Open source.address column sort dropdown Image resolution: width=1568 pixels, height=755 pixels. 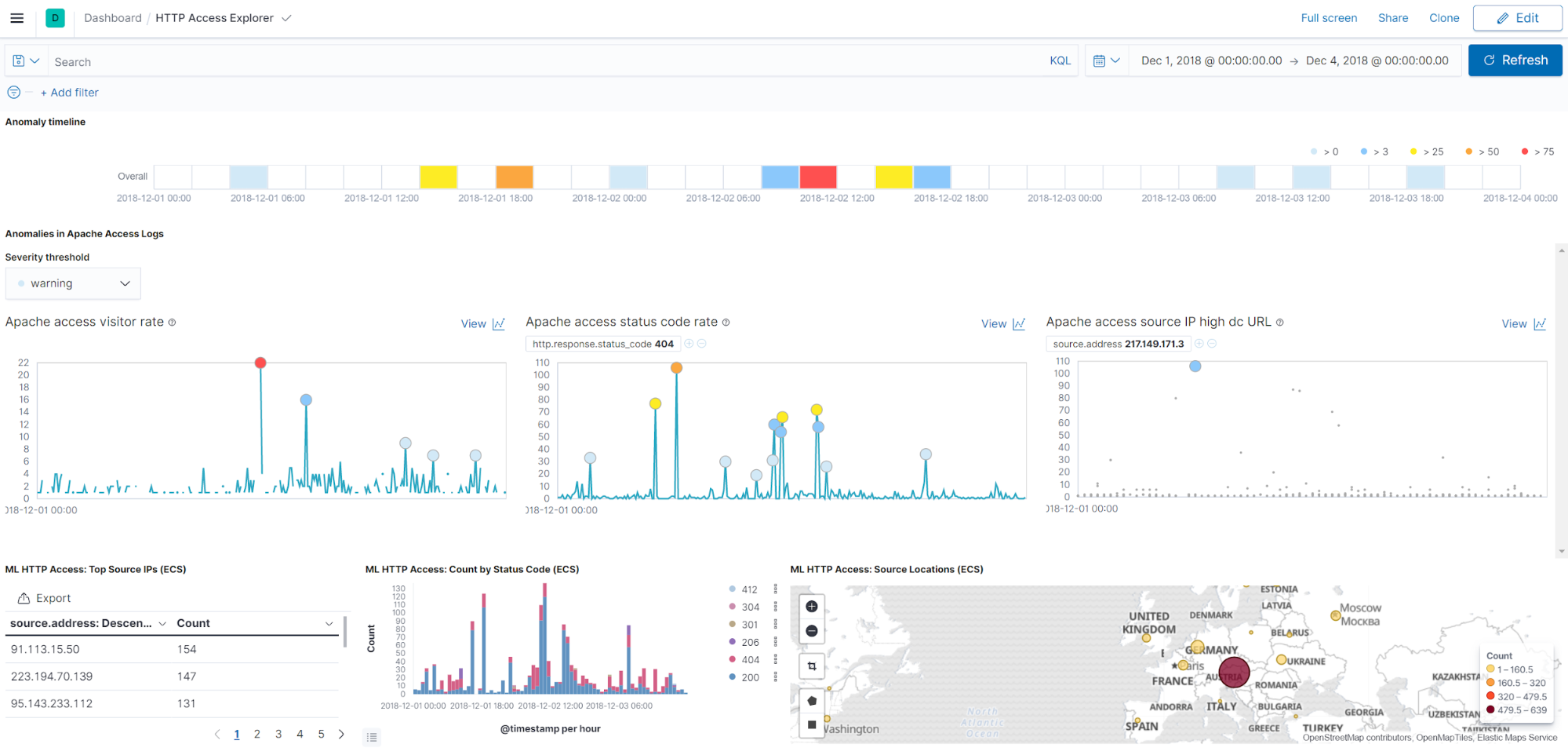coord(162,623)
